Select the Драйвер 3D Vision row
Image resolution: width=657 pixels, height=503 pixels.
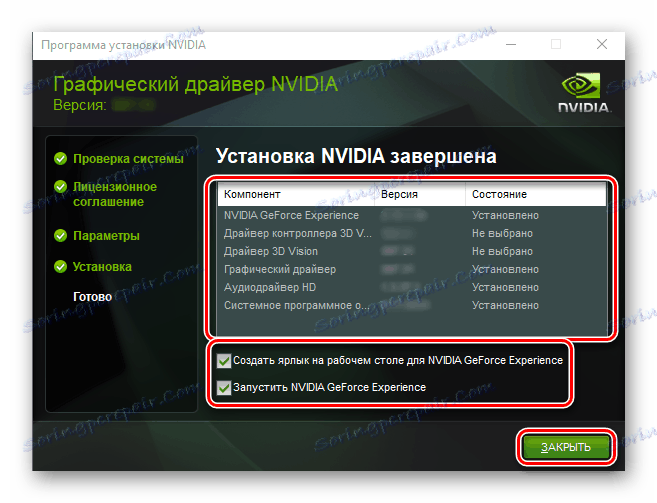pos(412,252)
